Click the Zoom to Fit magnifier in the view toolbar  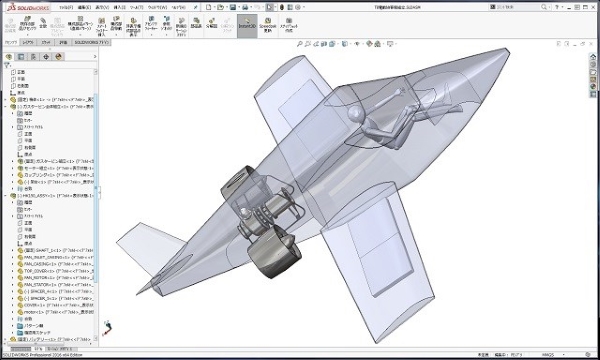coord(300,44)
